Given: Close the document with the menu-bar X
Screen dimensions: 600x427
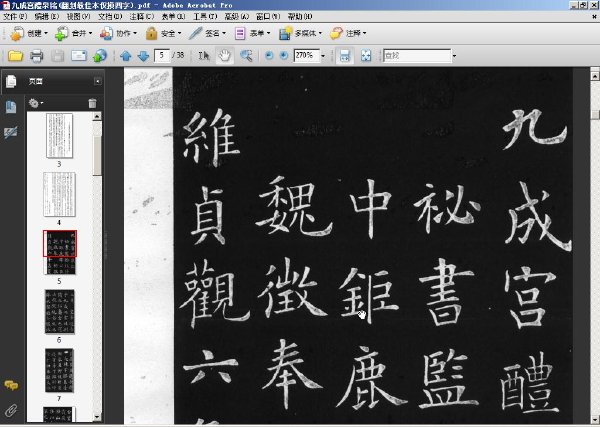Looking at the screenshot, I should (594, 16).
